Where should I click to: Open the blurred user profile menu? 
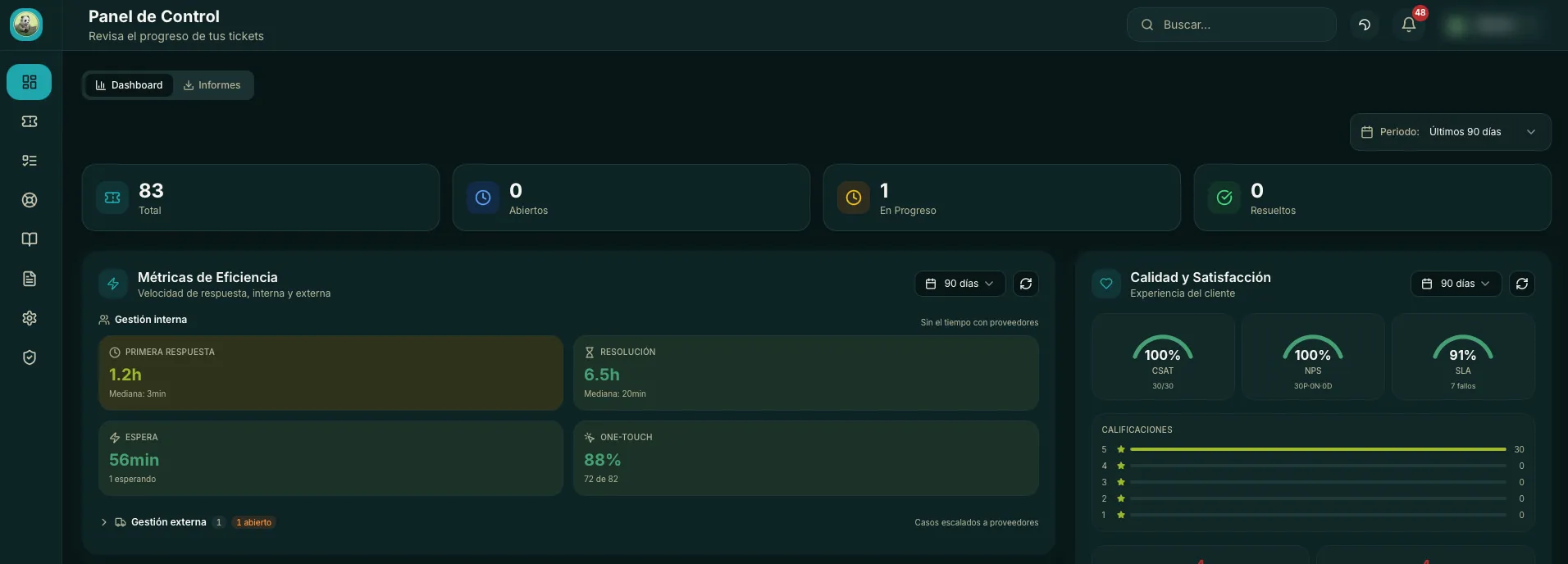tap(1493, 25)
